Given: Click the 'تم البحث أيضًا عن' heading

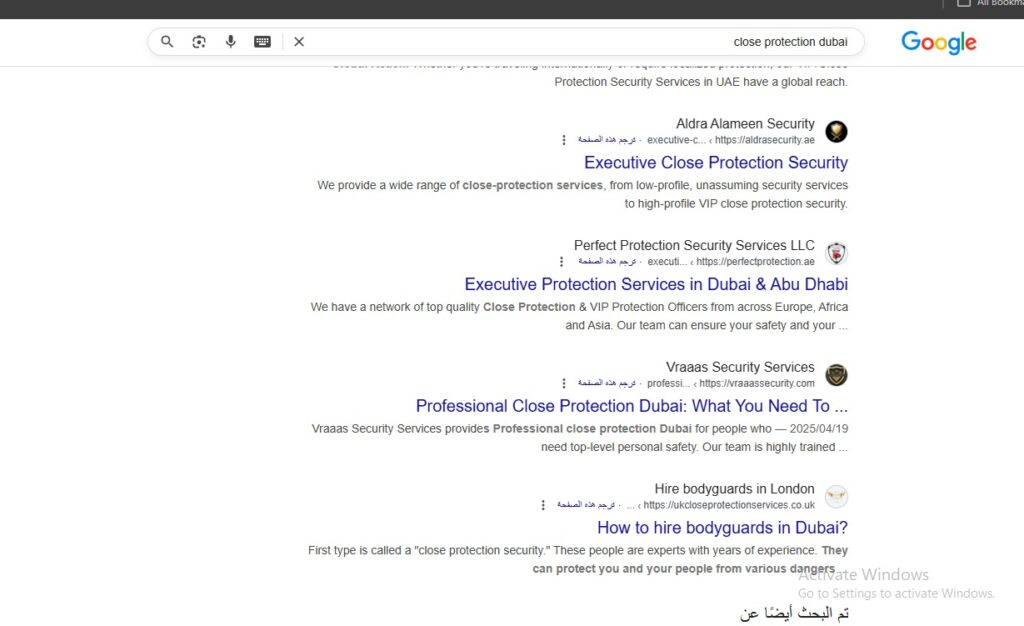Looking at the screenshot, I should click(794, 612).
